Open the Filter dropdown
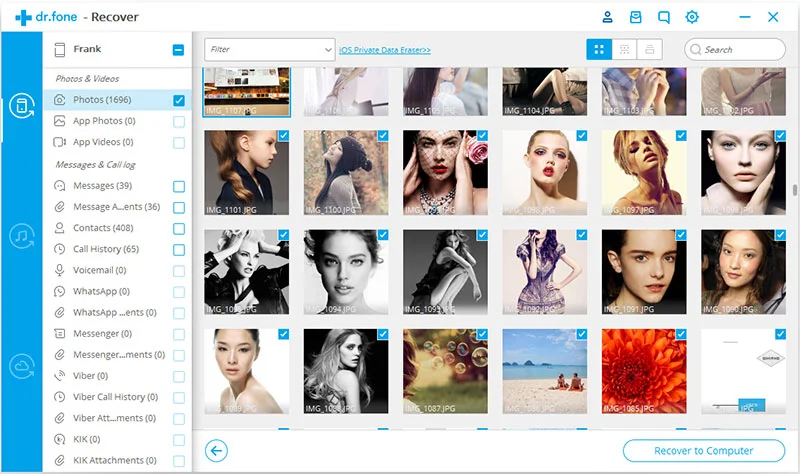 269,49
